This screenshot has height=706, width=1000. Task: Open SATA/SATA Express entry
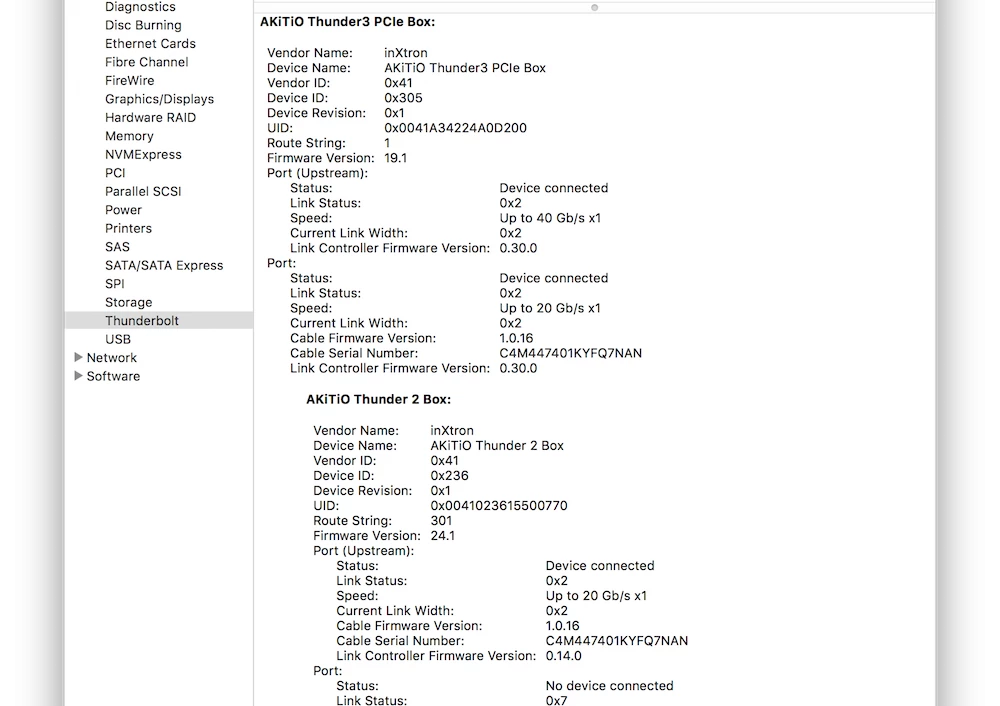[165, 265]
